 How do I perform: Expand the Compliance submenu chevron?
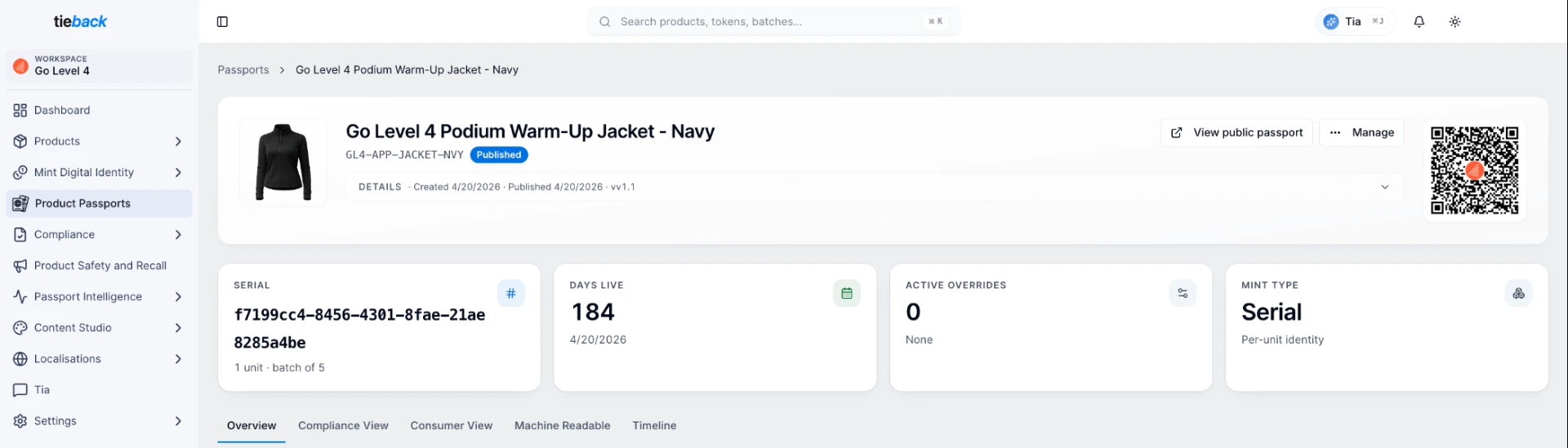coord(178,234)
